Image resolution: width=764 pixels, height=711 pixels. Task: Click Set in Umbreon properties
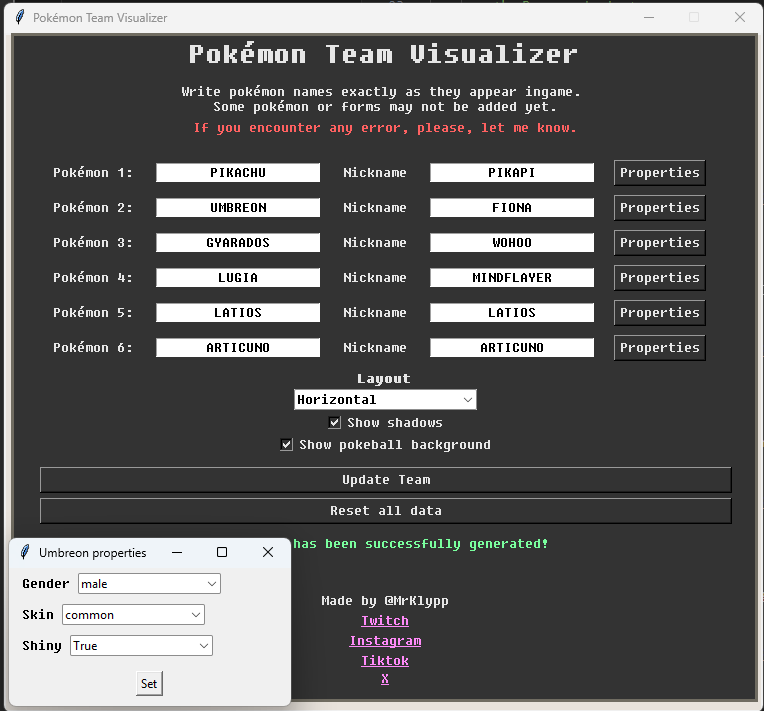pos(149,683)
